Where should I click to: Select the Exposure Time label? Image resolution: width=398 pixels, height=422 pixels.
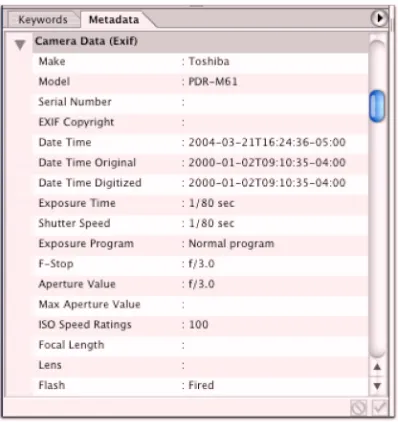(x=77, y=203)
